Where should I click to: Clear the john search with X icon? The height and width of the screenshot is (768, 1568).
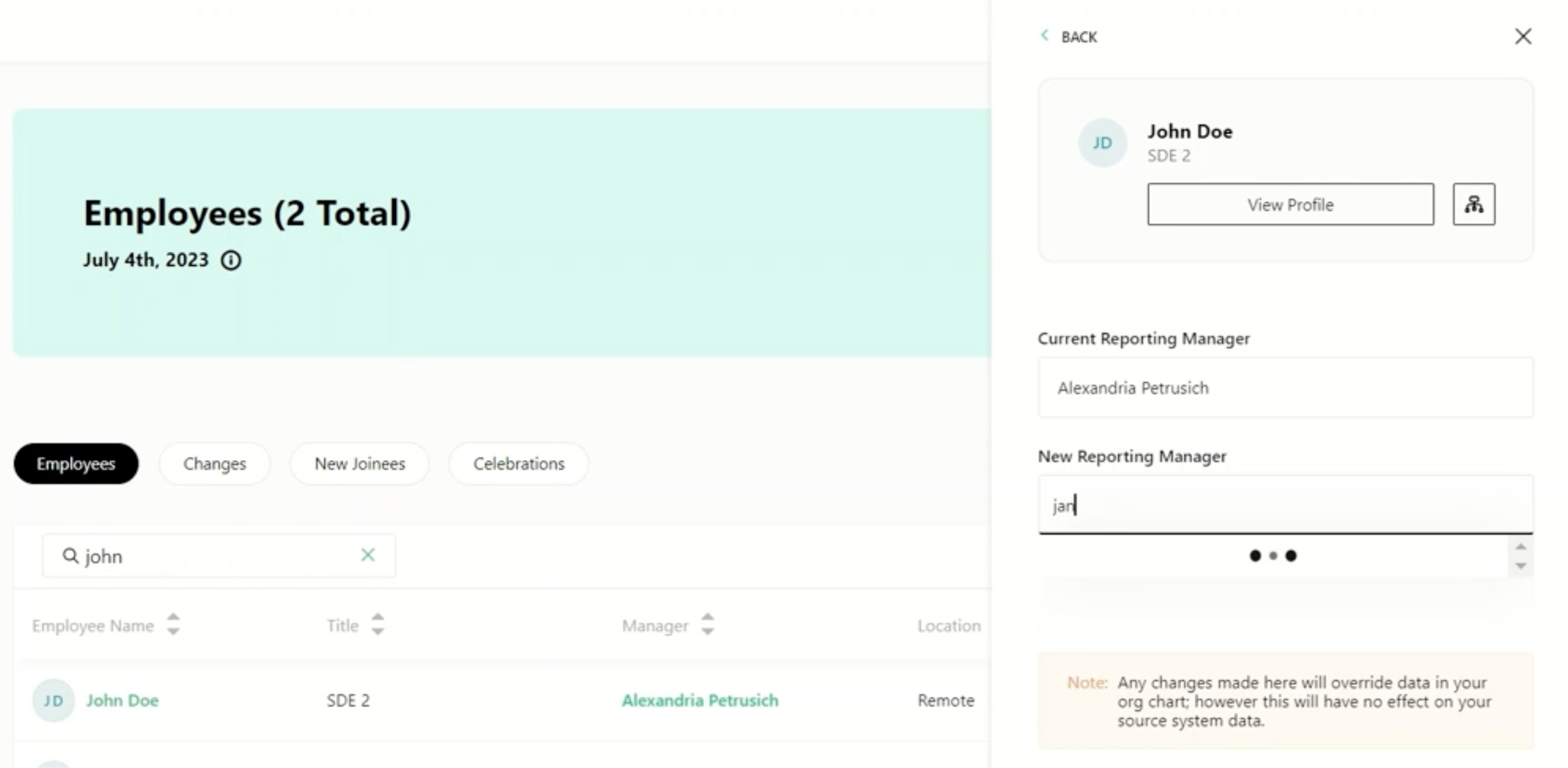point(367,555)
